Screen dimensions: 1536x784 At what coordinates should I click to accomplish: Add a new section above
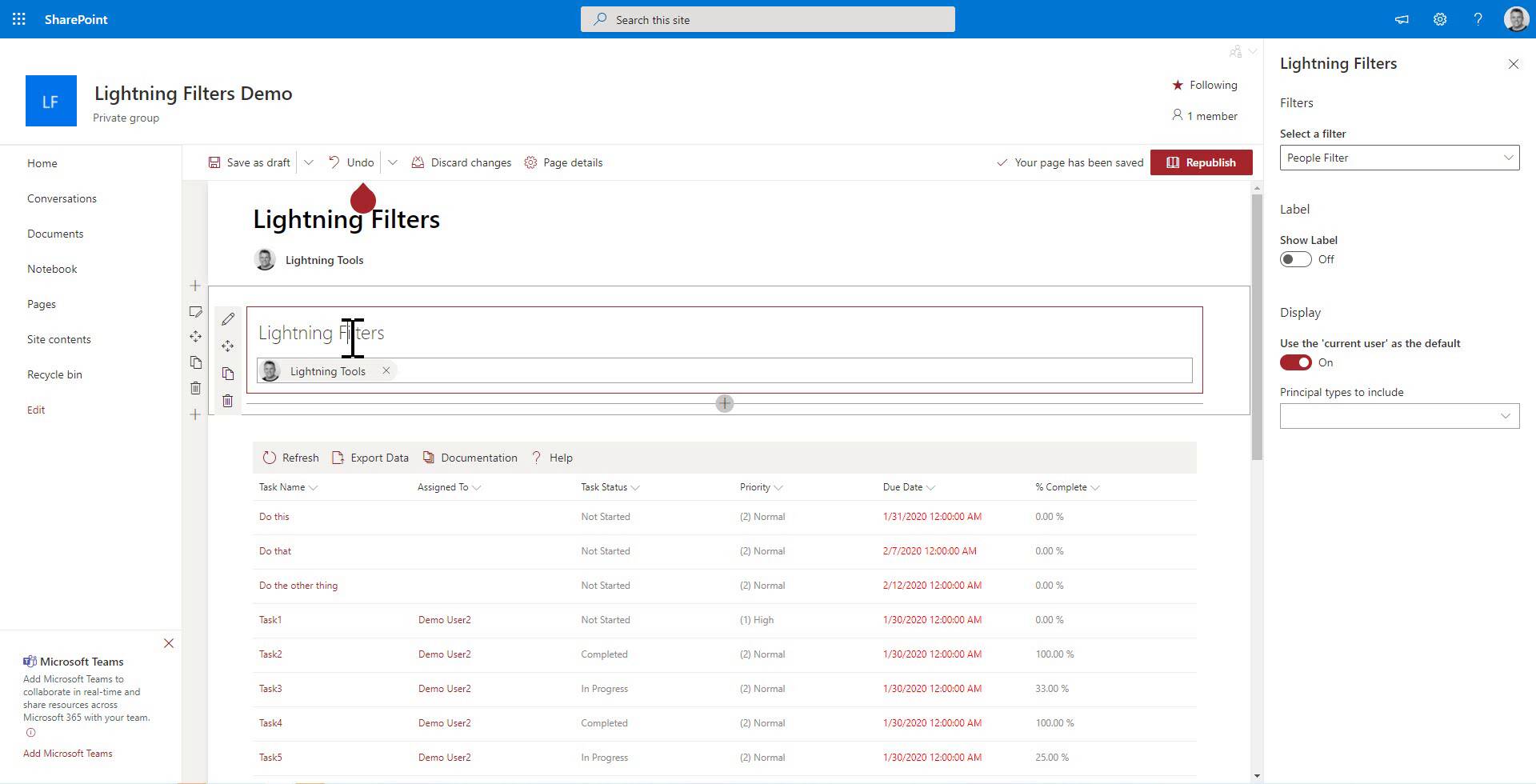pos(195,286)
